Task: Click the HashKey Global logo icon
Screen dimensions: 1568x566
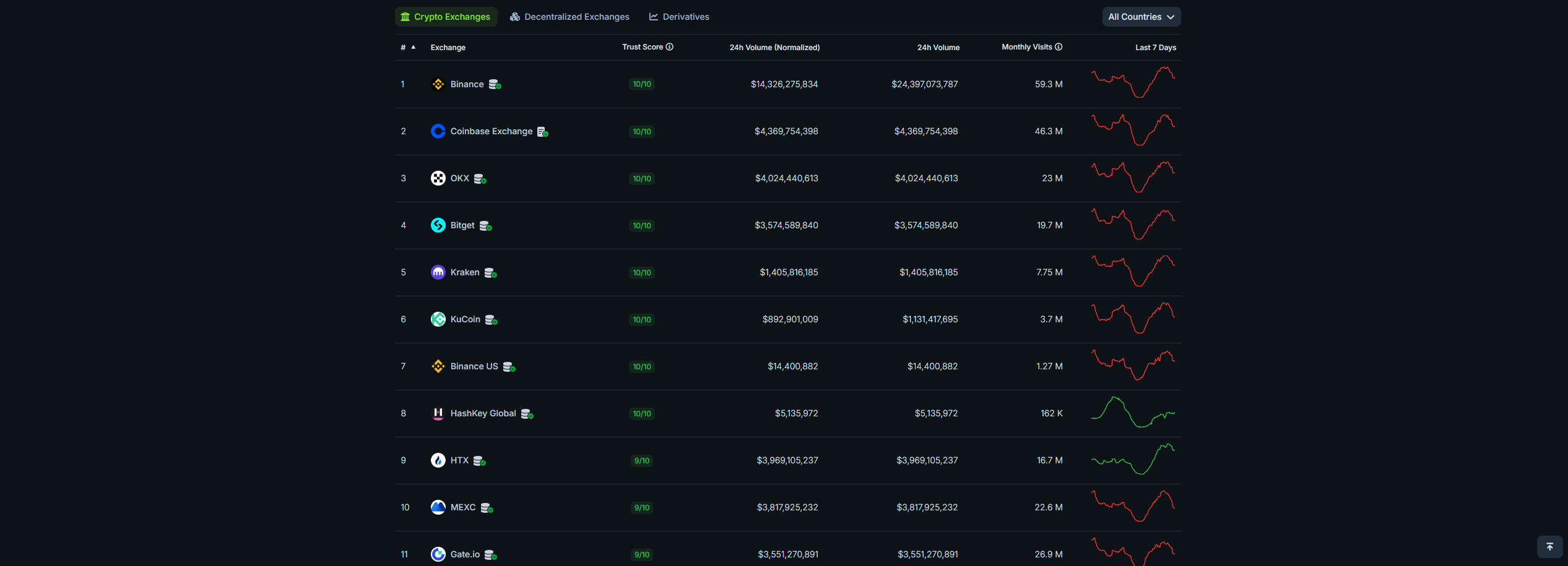Action: pyautogui.click(x=438, y=413)
